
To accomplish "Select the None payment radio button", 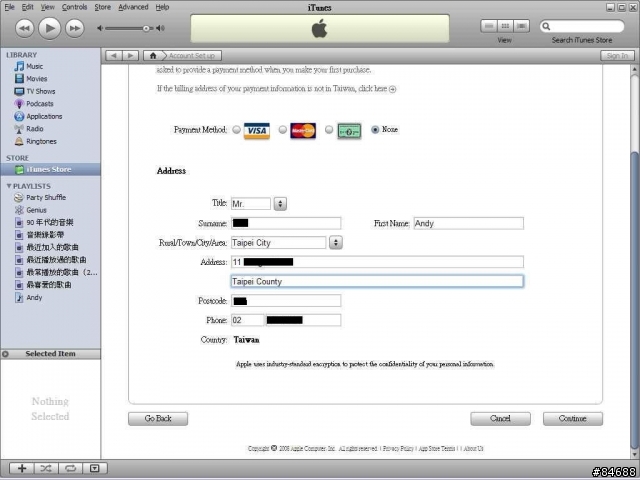I will pyautogui.click(x=375, y=130).
